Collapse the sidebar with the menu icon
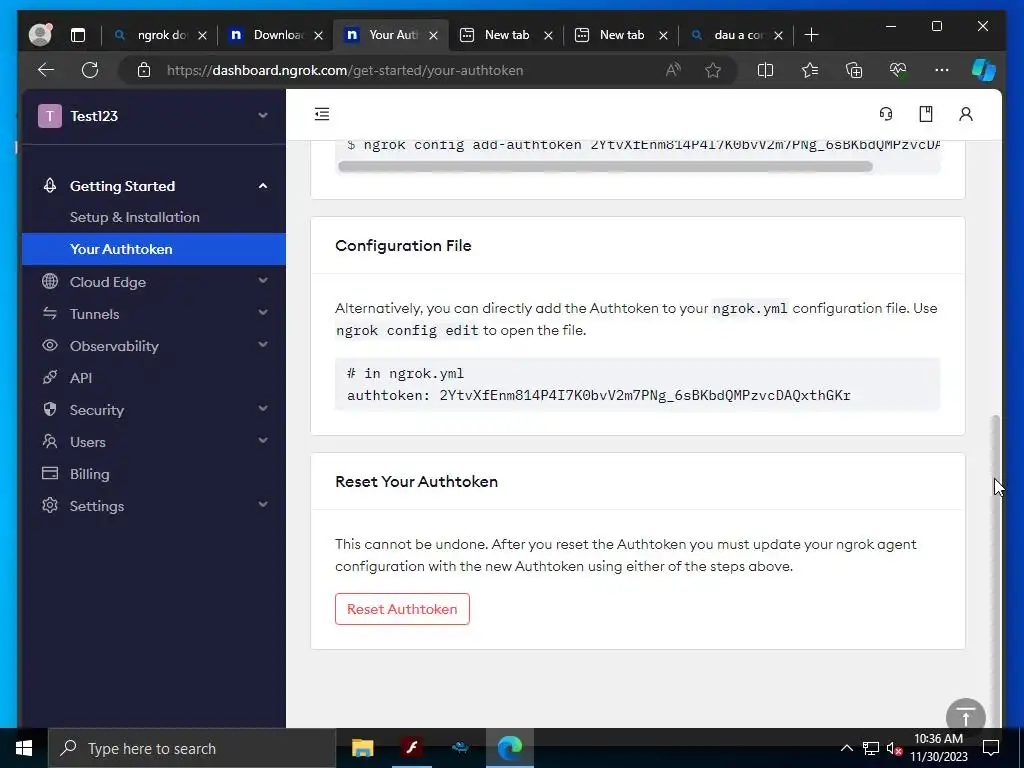The width and height of the screenshot is (1024, 768). coord(322,114)
